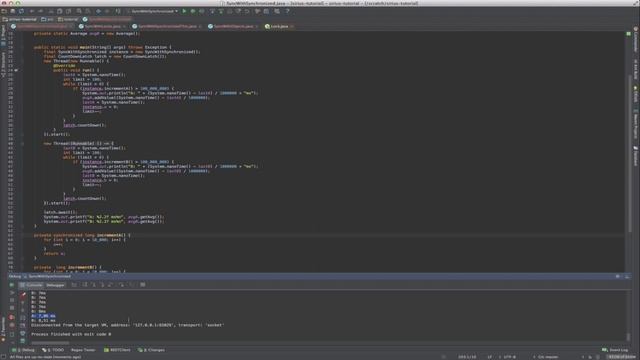This screenshot has width=640, height=360.
Task: Select Console tab in Debug panel
Action: pos(31,285)
